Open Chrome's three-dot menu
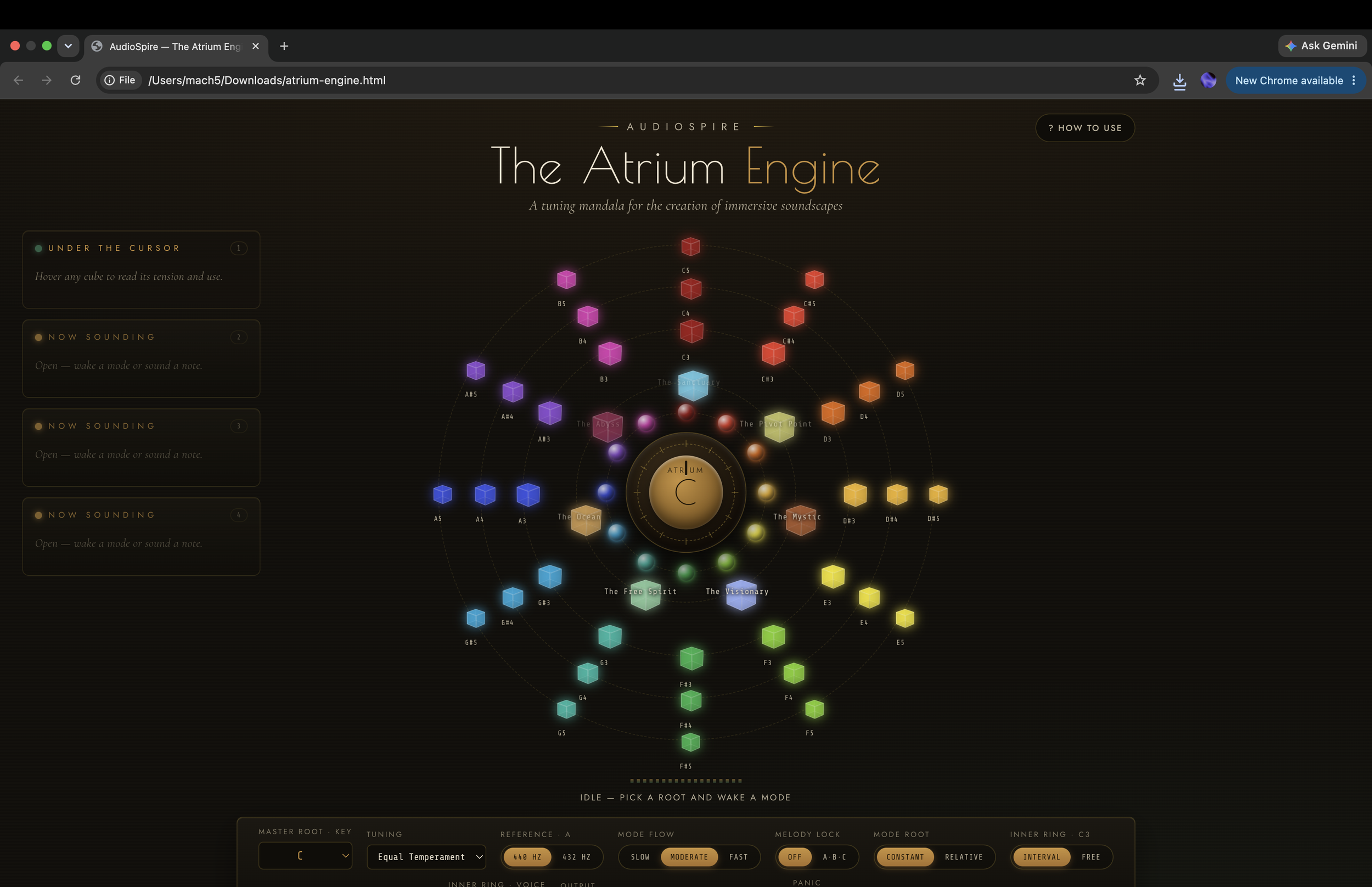The width and height of the screenshot is (1372, 887). (1353, 80)
